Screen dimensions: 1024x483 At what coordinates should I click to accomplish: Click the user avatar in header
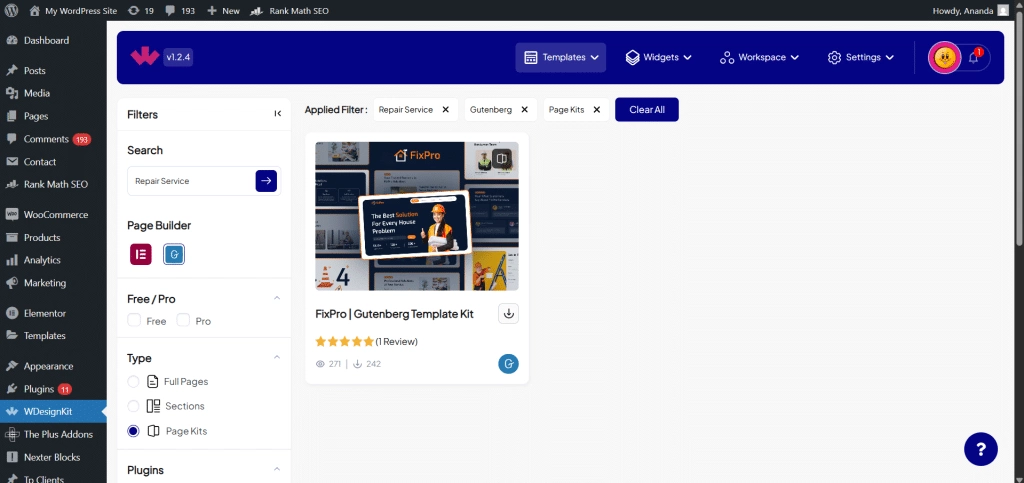[x=944, y=57]
